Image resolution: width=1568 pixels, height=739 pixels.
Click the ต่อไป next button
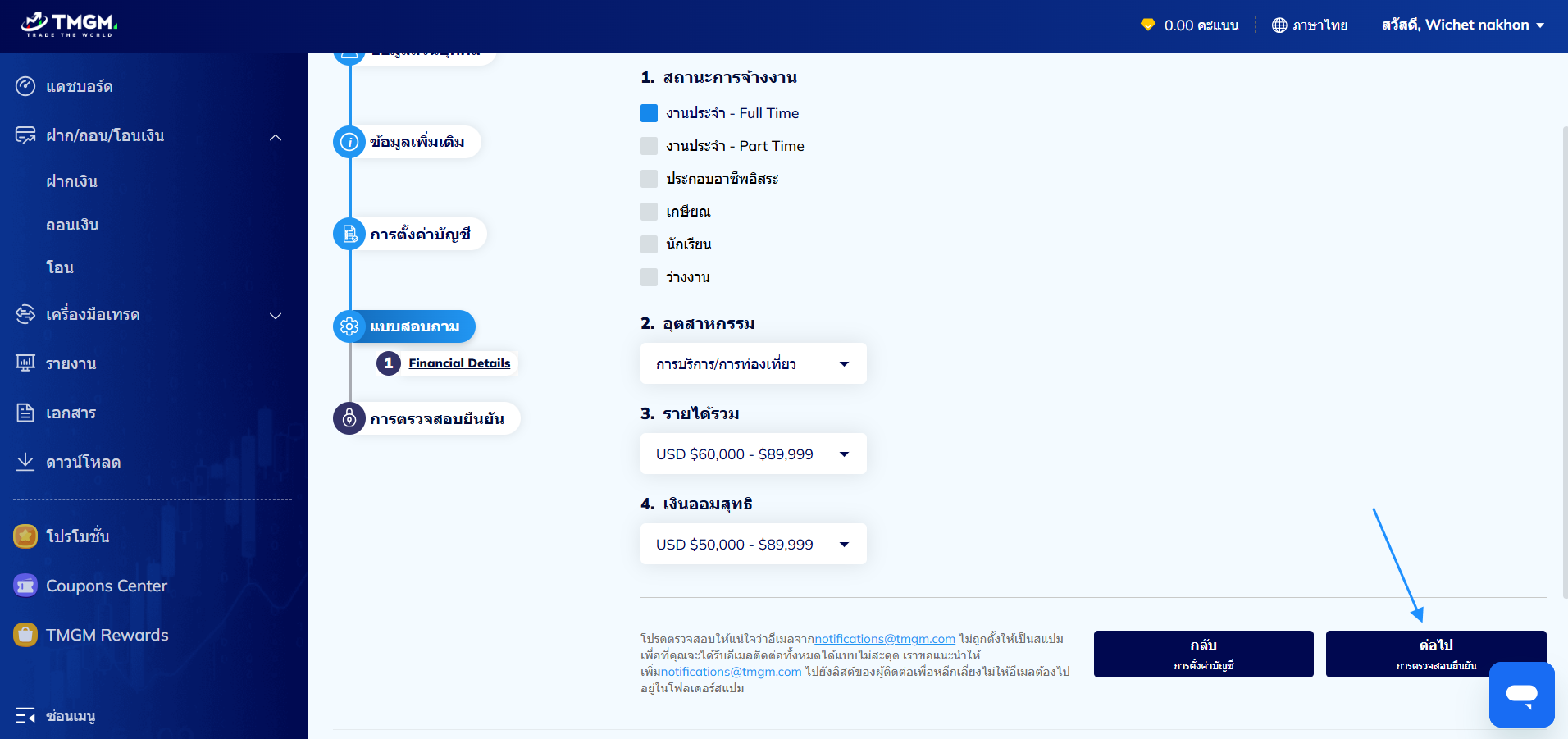(1436, 654)
